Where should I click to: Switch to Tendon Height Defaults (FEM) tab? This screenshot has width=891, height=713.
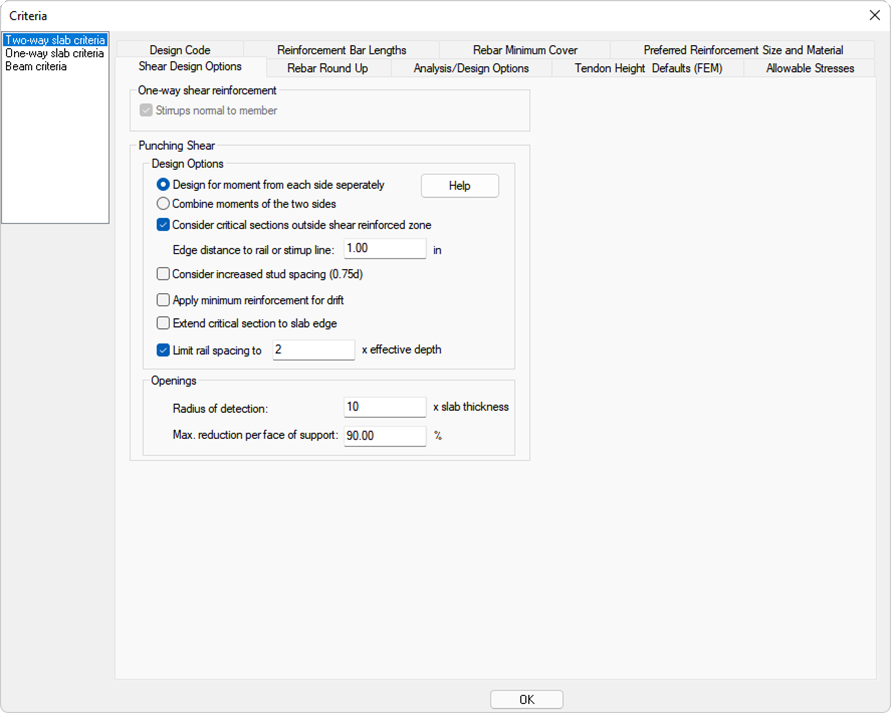pyautogui.click(x=647, y=68)
